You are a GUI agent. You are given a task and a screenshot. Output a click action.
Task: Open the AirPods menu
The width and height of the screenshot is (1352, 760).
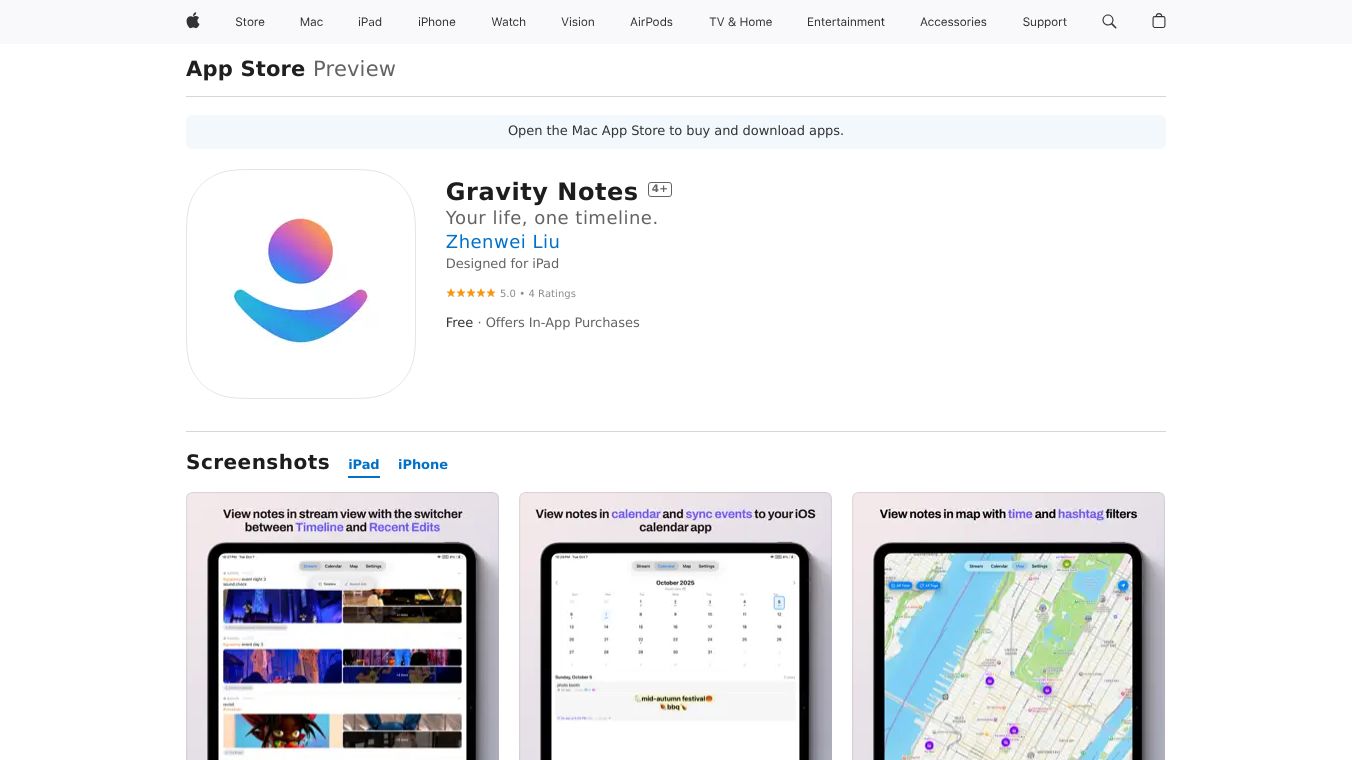[x=652, y=22]
